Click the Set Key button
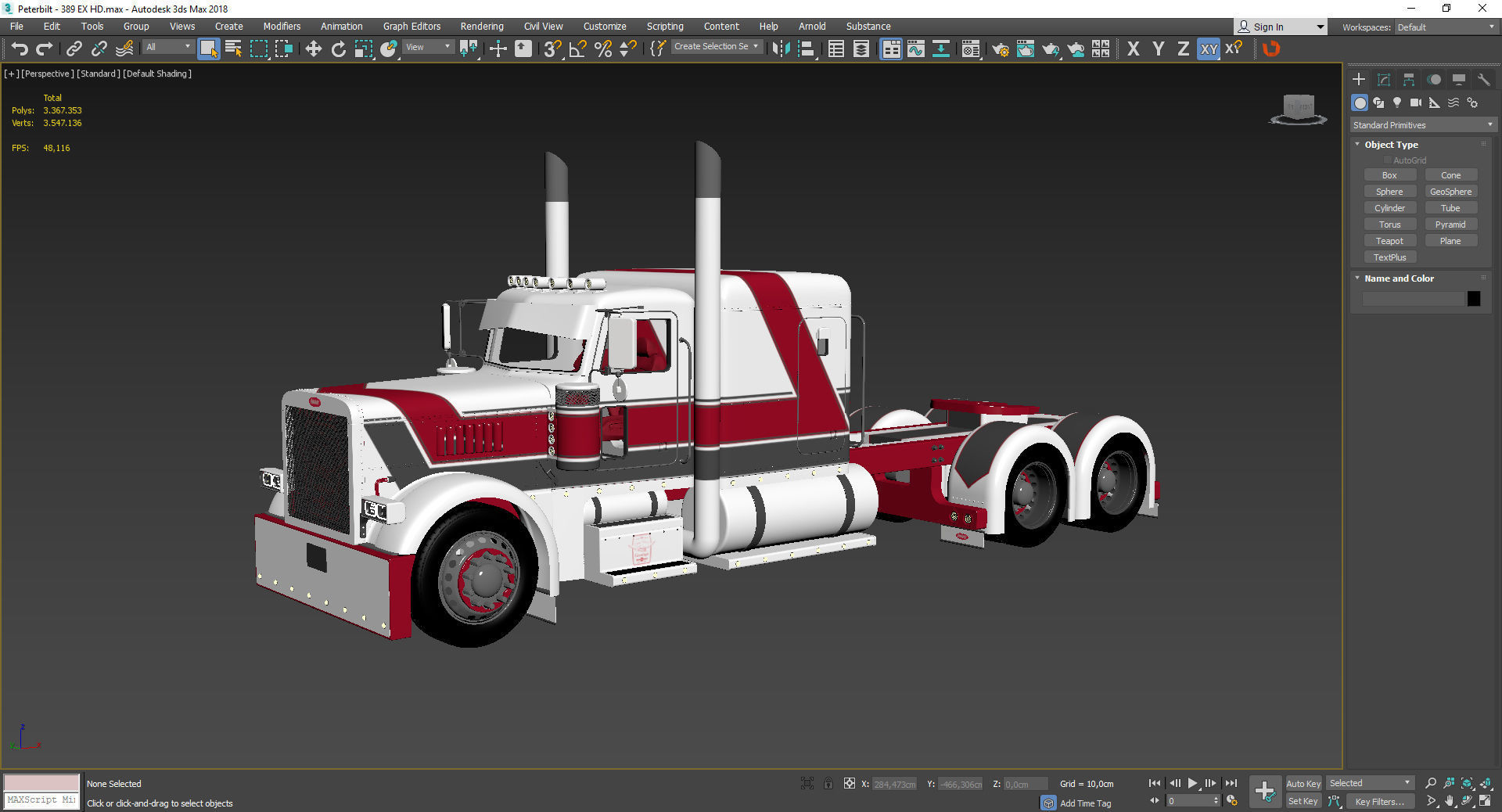 pyautogui.click(x=1303, y=801)
